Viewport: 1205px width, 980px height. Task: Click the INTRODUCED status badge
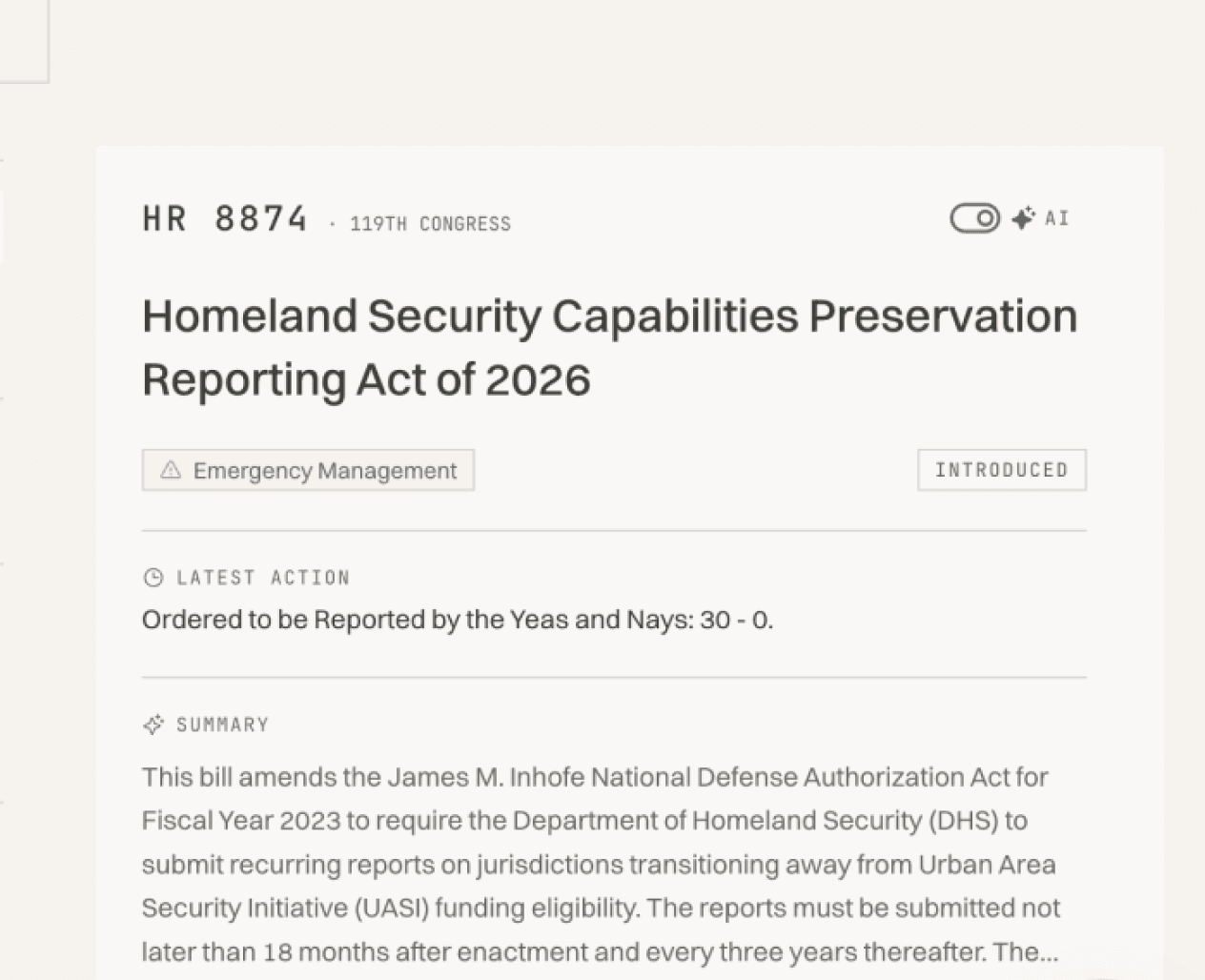click(1001, 470)
